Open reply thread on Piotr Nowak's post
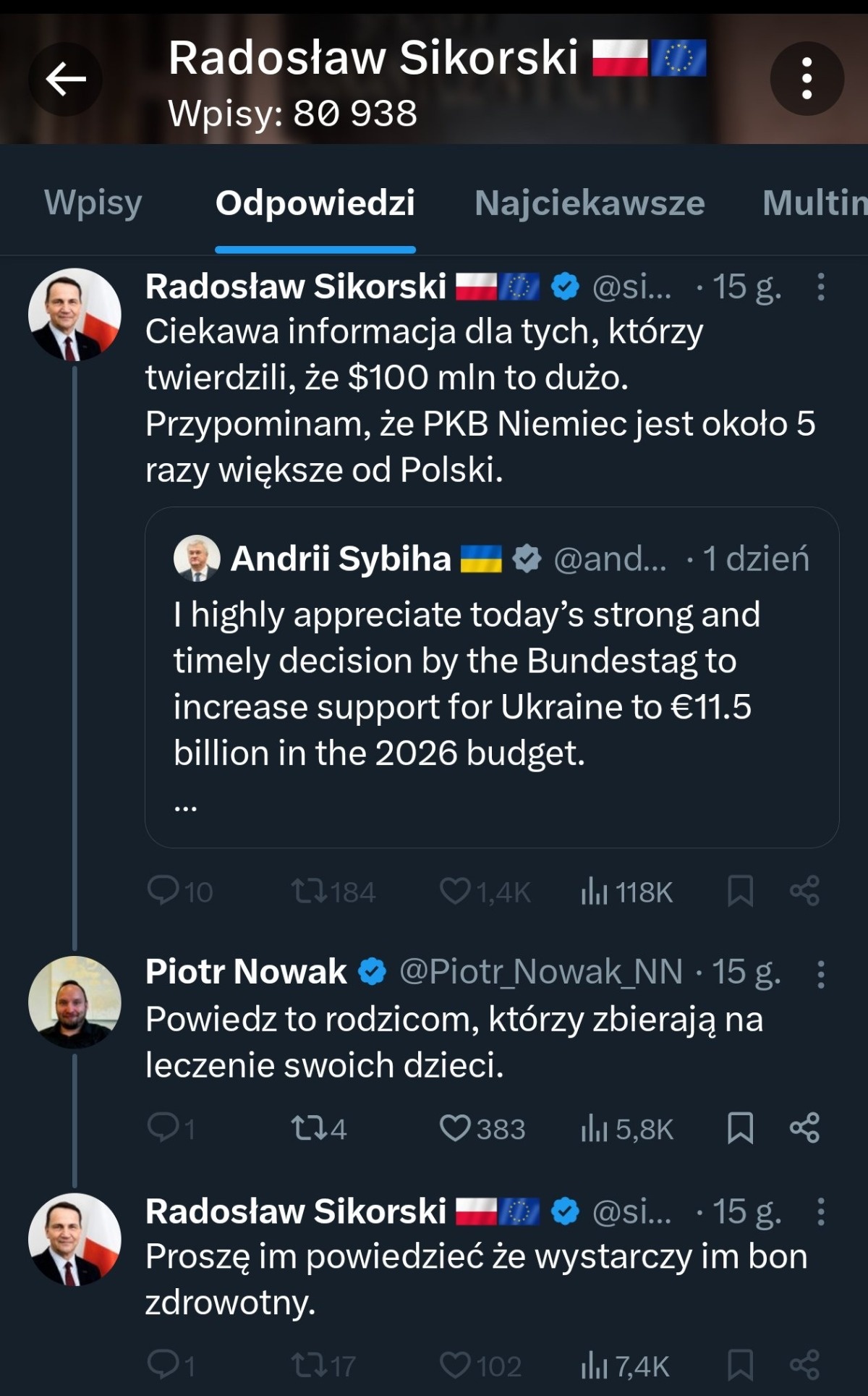This screenshot has height=1396, width=868. [163, 1128]
